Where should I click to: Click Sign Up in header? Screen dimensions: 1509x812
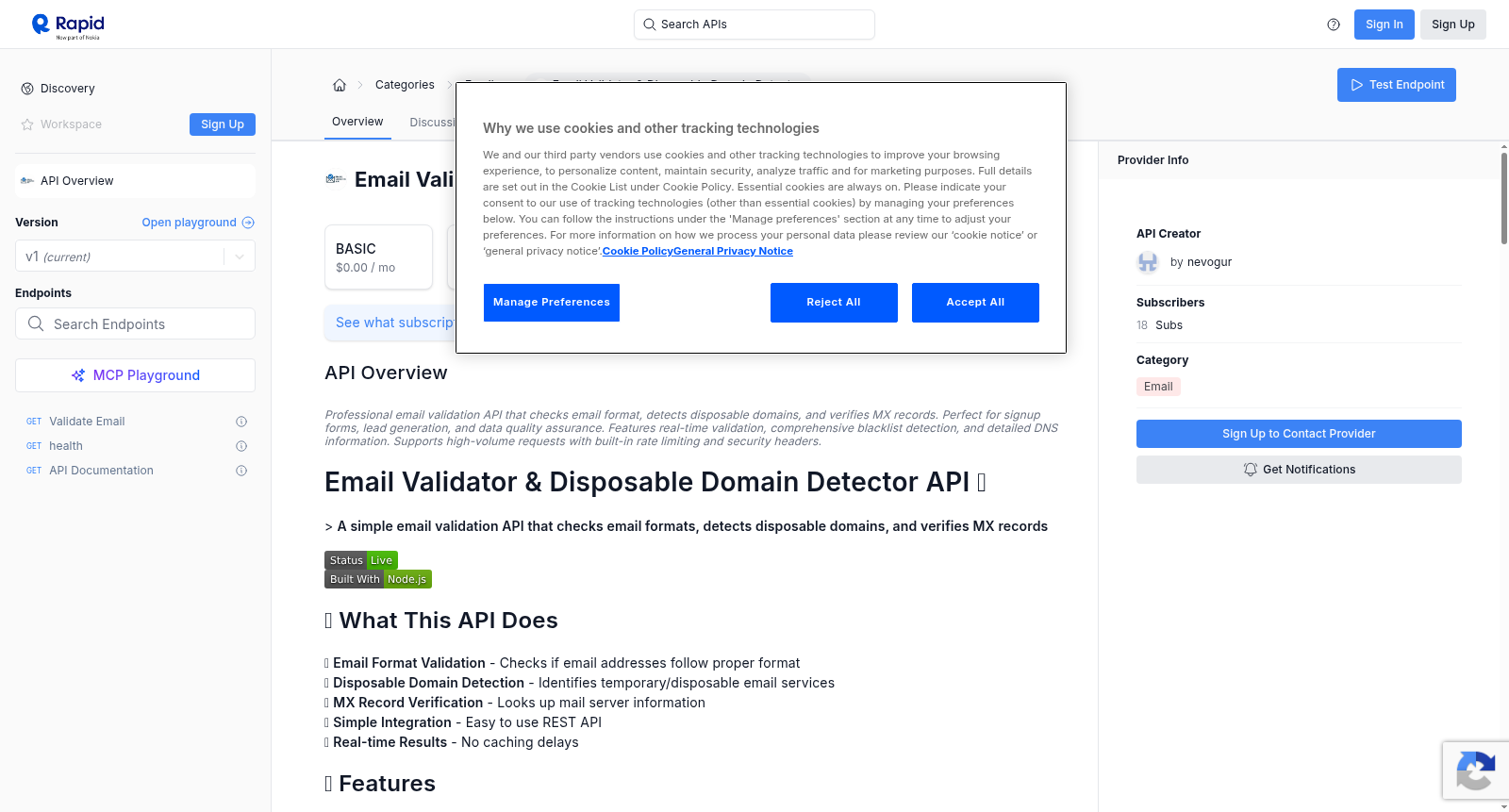1453,25
